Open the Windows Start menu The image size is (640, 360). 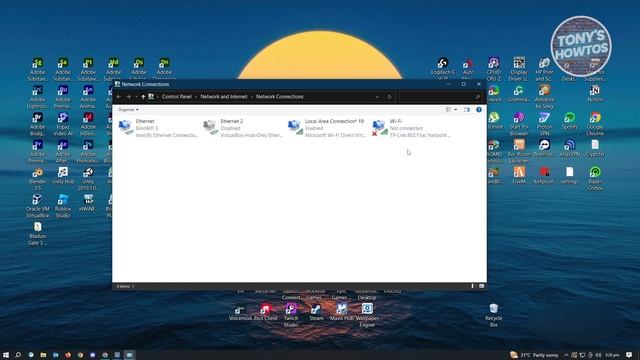click(x=6, y=355)
